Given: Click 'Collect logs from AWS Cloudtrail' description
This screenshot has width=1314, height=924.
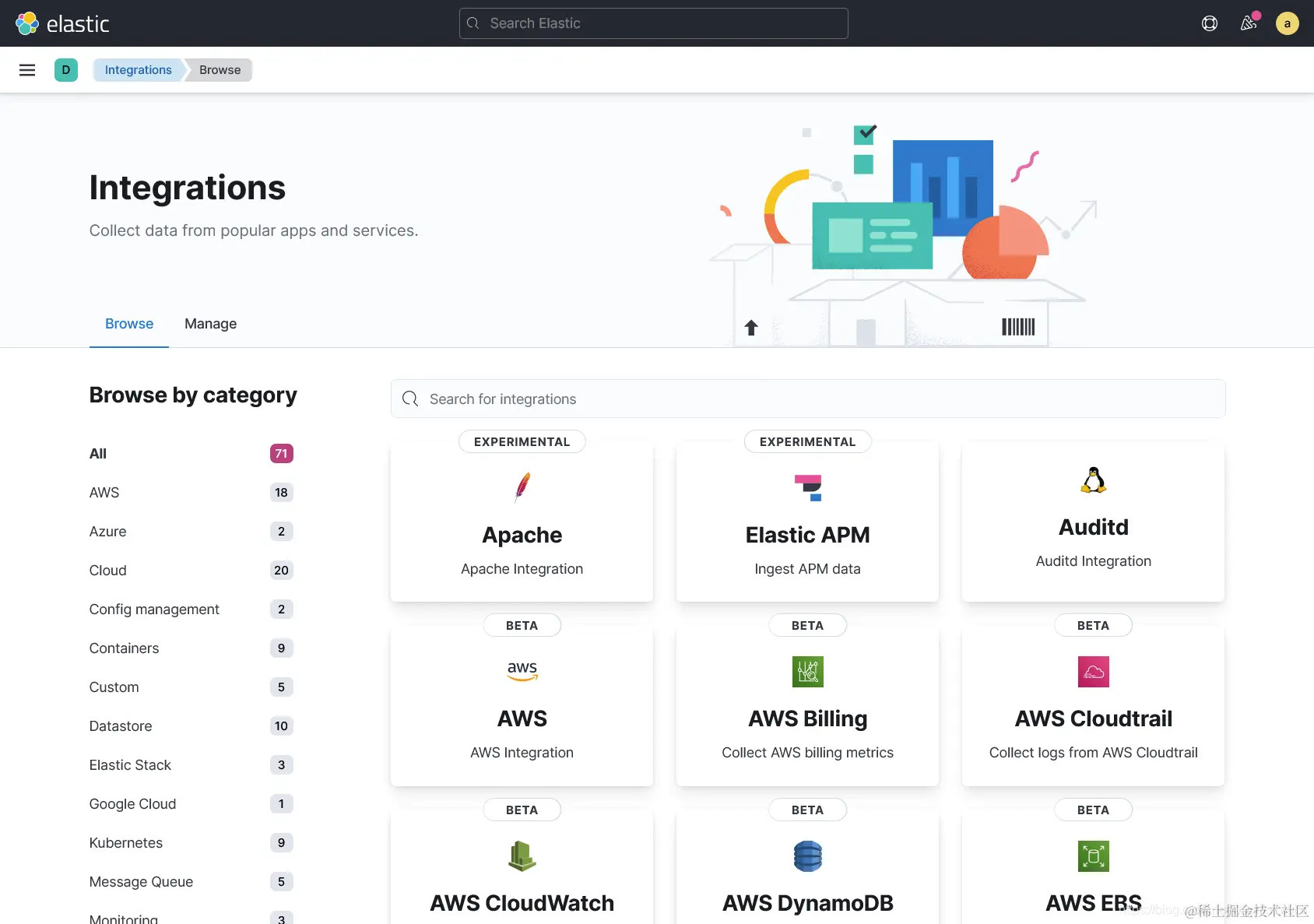Looking at the screenshot, I should tap(1094, 753).
